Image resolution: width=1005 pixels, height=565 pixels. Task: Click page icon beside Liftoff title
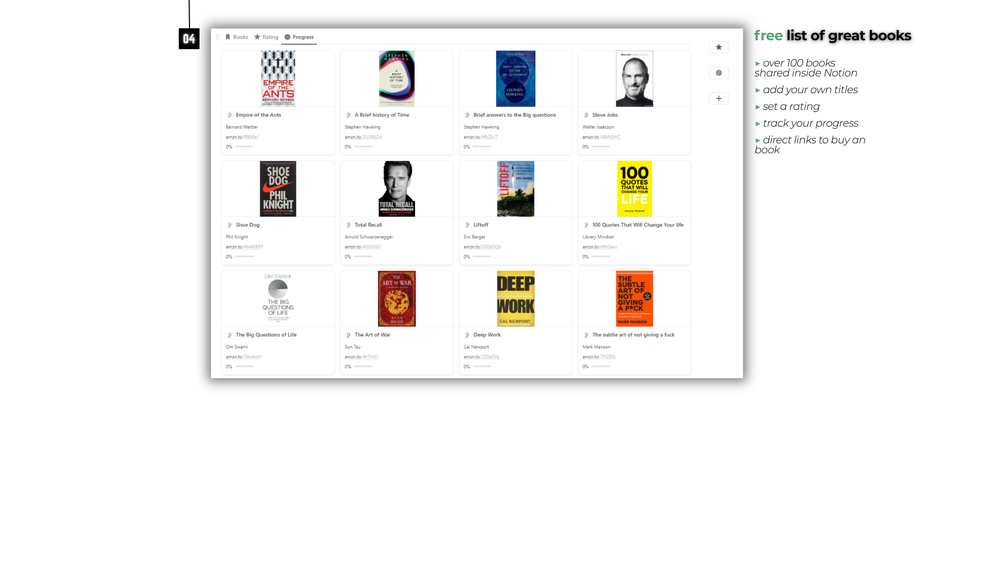pos(467,225)
